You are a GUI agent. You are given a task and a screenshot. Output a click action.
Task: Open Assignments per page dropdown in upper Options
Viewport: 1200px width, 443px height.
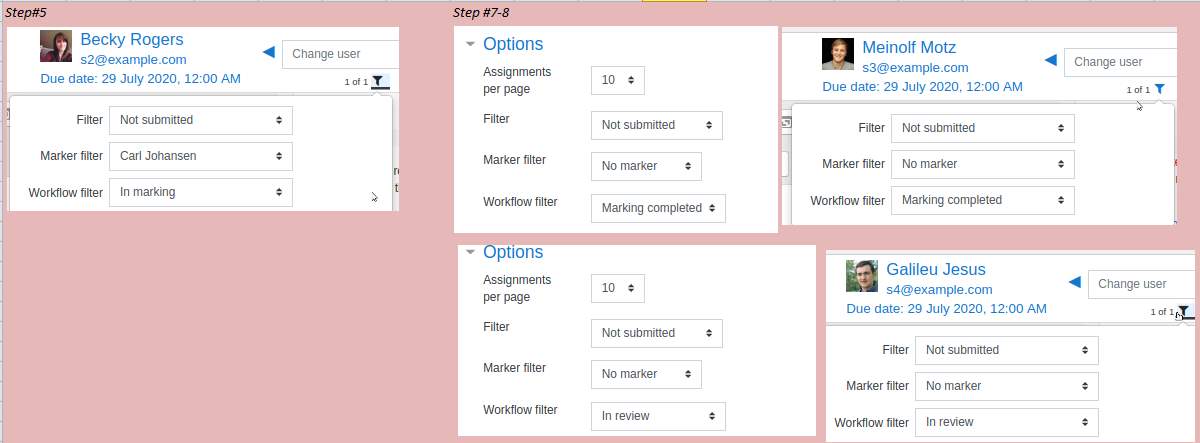pyautogui.click(x=618, y=80)
